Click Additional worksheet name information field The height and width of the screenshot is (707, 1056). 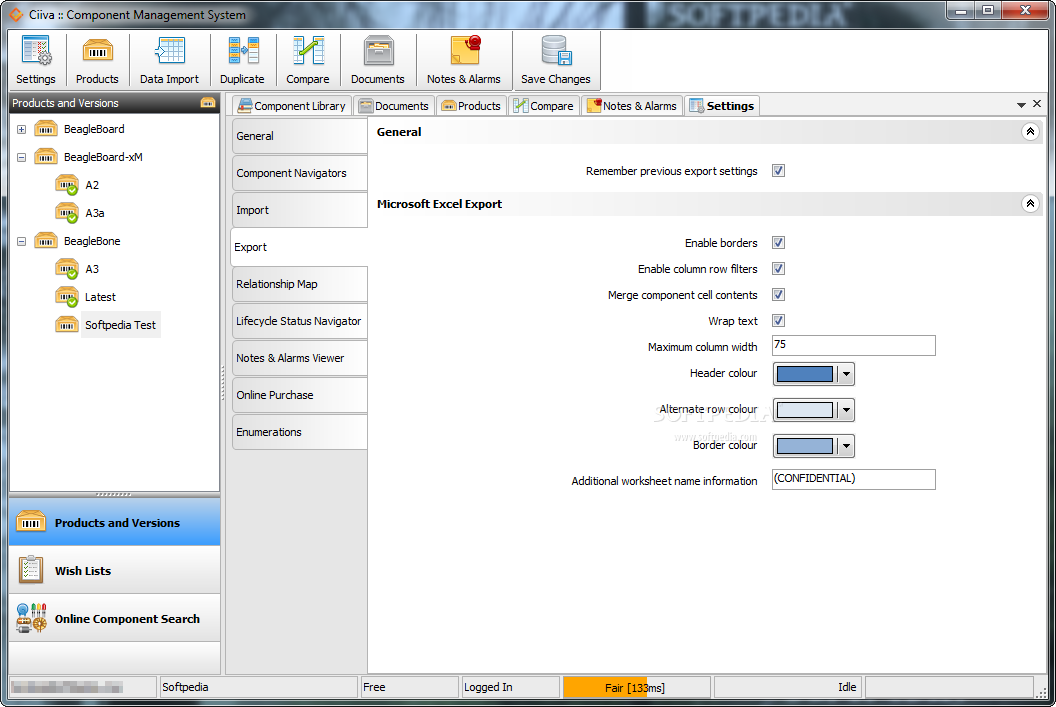click(x=853, y=479)
